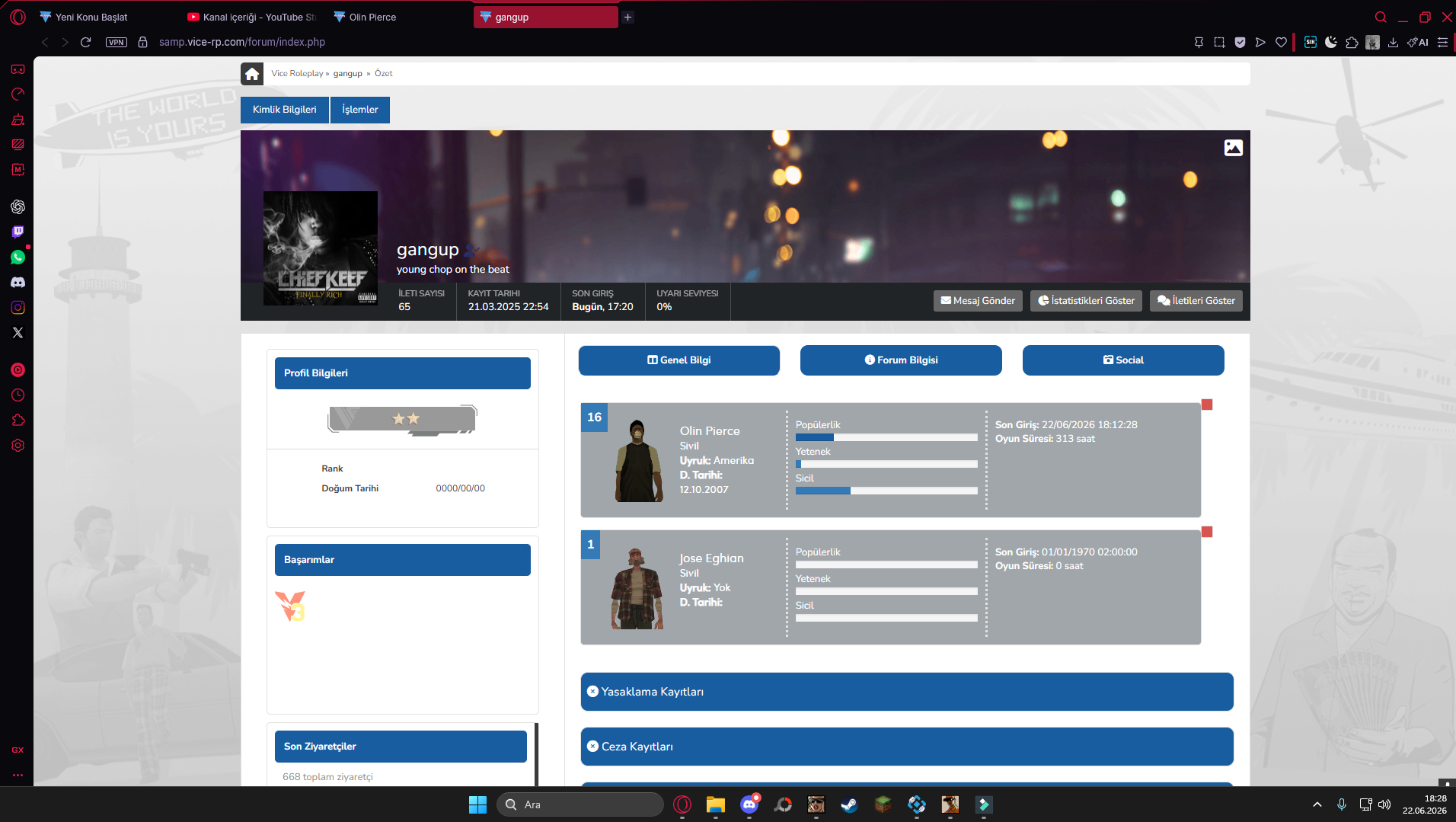Switch to Genel Bilgi tab
This screenshot has width=1456, height=822.
(679, 360)
